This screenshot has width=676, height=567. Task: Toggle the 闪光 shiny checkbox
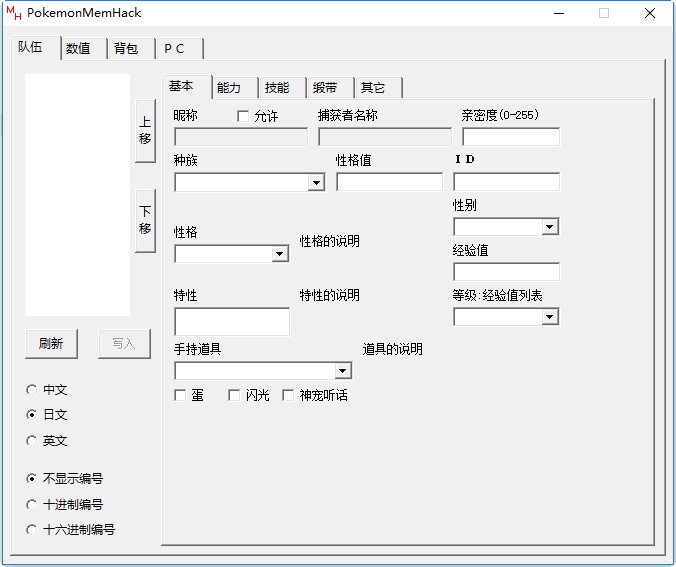click(235, 395)
